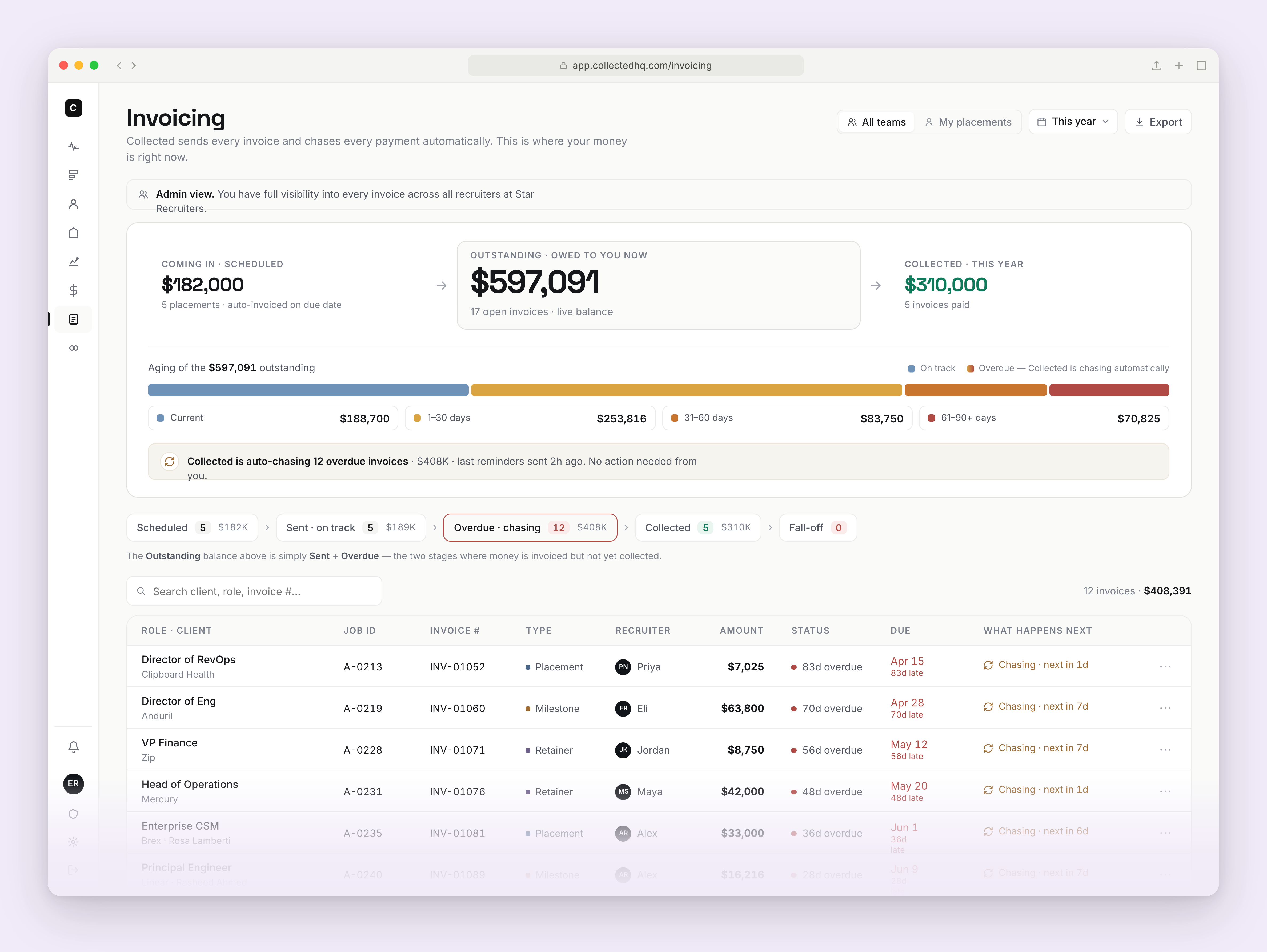Focus the search client, role, invoice field
The height and width of the screenshot is (952, 1267).
click(x=254, y=591)
